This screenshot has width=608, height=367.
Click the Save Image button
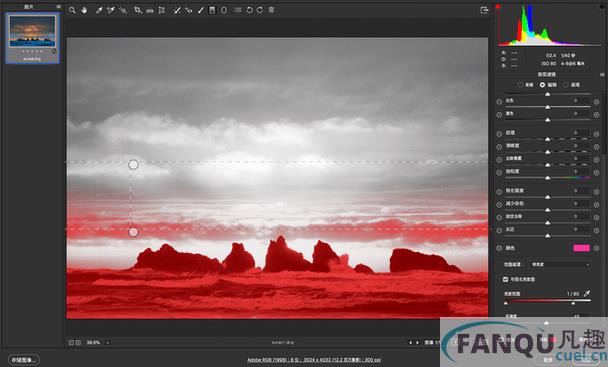click(24, 360)
